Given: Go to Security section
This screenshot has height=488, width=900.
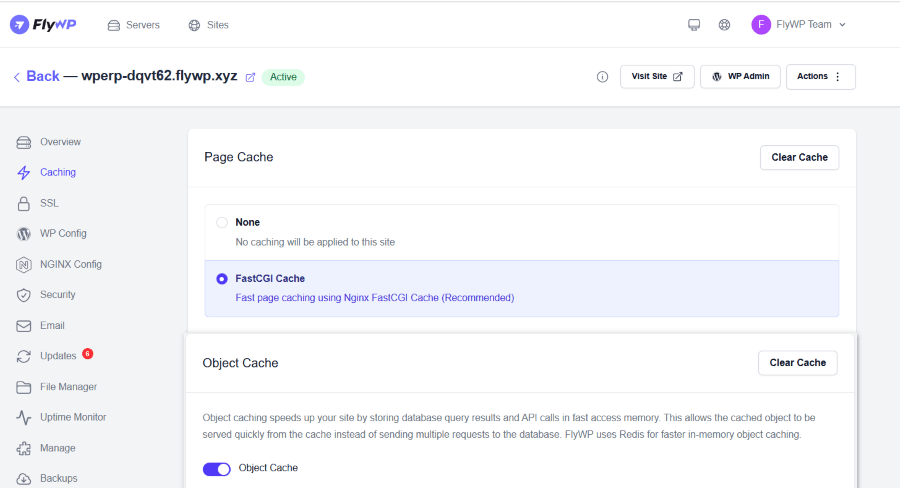Looking at the screenshot, I should [57, 295].
